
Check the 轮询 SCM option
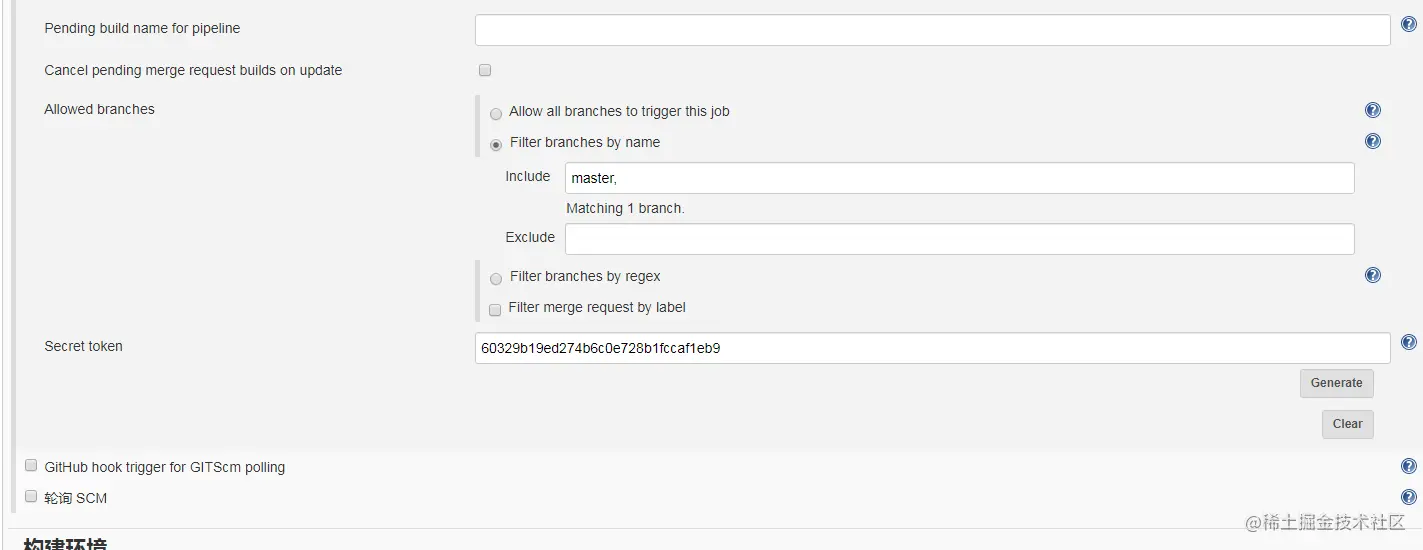(x=31, y=497)
